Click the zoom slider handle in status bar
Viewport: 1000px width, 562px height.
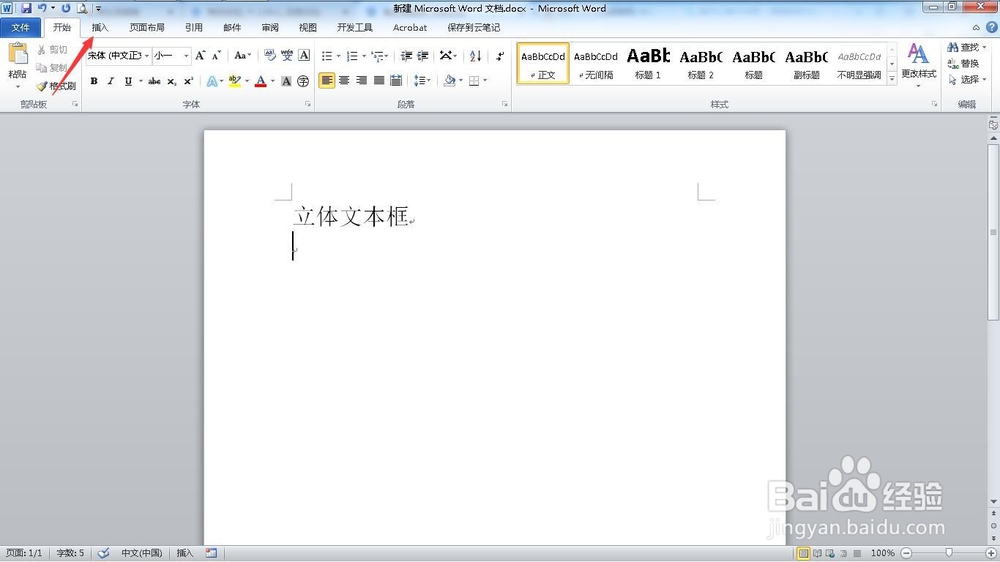pos(949,553)
